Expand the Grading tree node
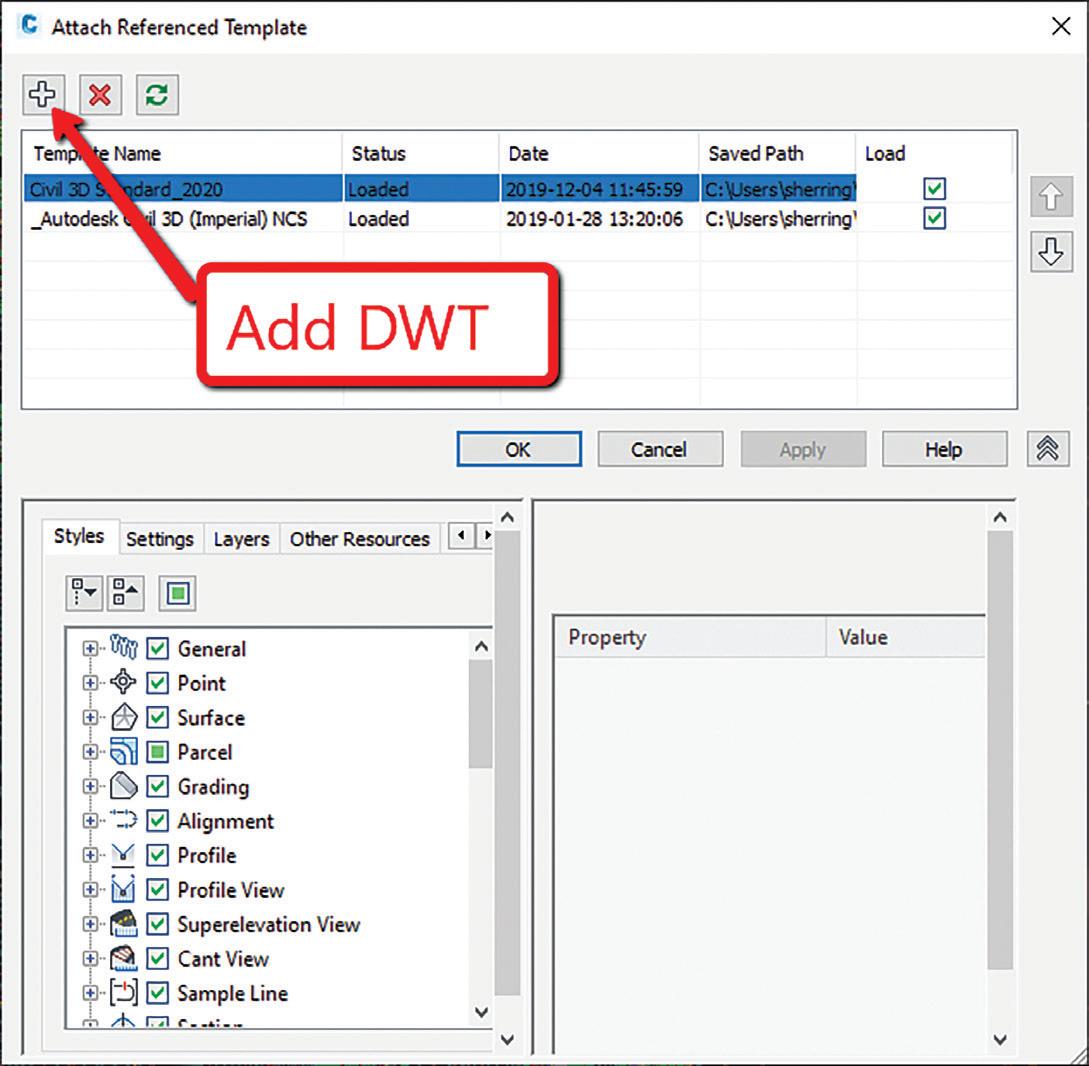The image size is (1089, 1066). coord(90,785)
